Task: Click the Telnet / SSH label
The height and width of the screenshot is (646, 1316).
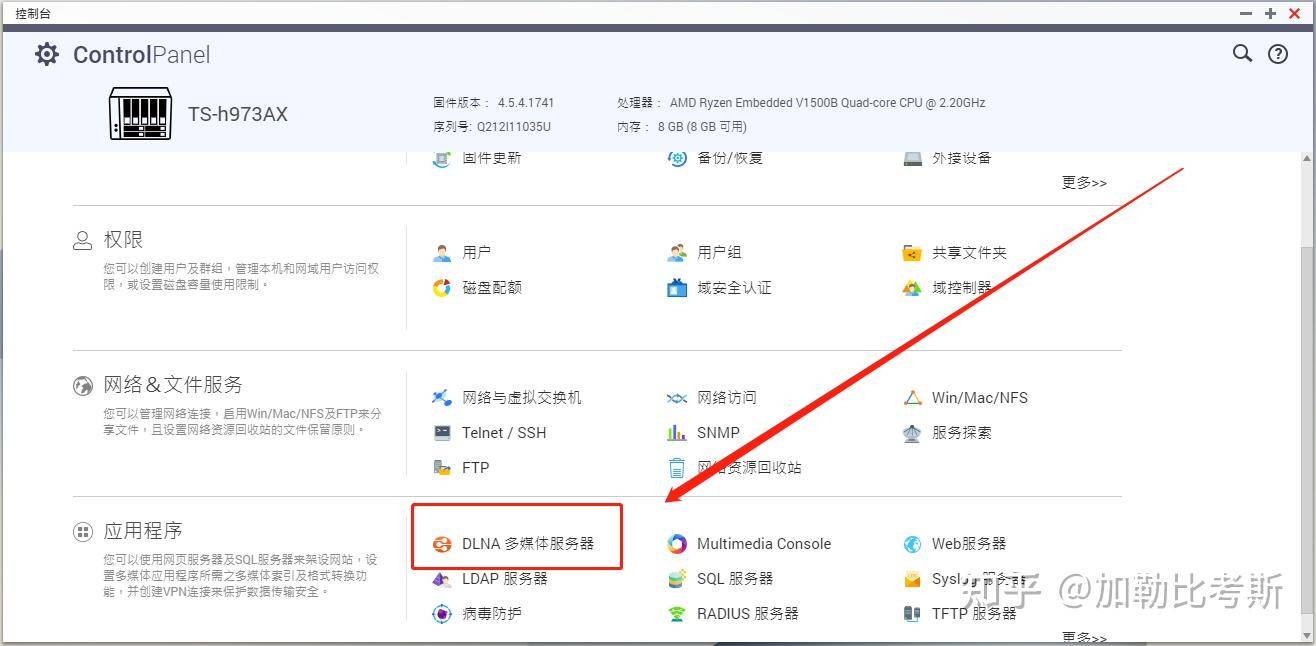Action: (x=504, y=433)
